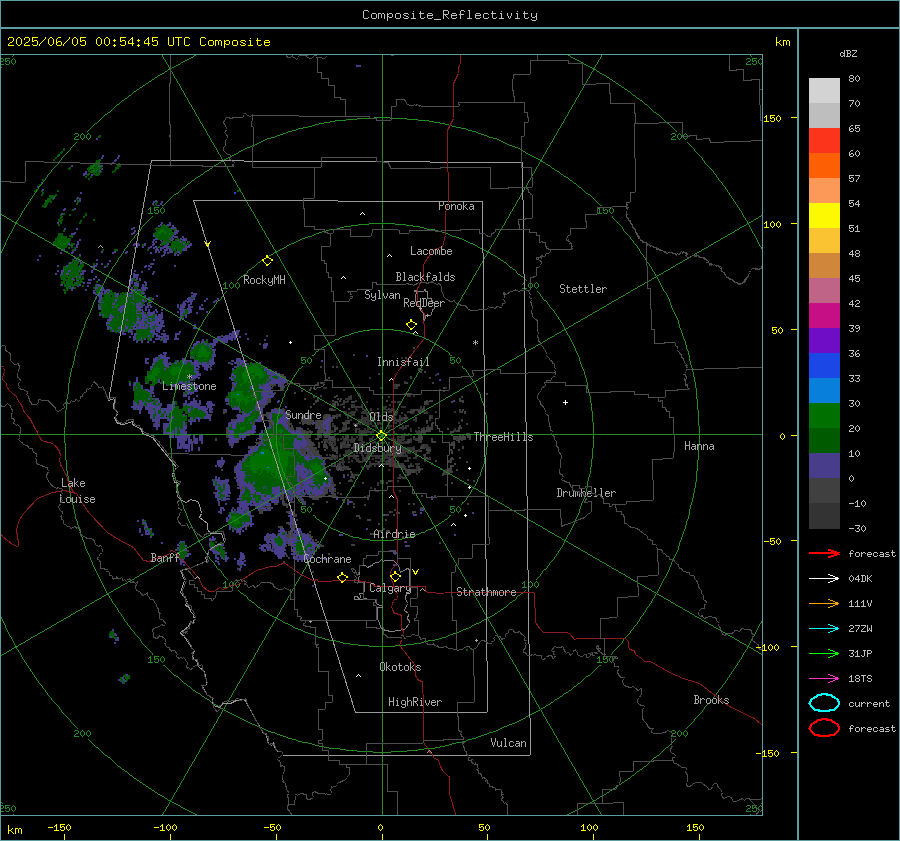This screenshot has width=900, height=841.
Task: Click the yellow diamond marker above Calgary label
Action: pos(395,576)
